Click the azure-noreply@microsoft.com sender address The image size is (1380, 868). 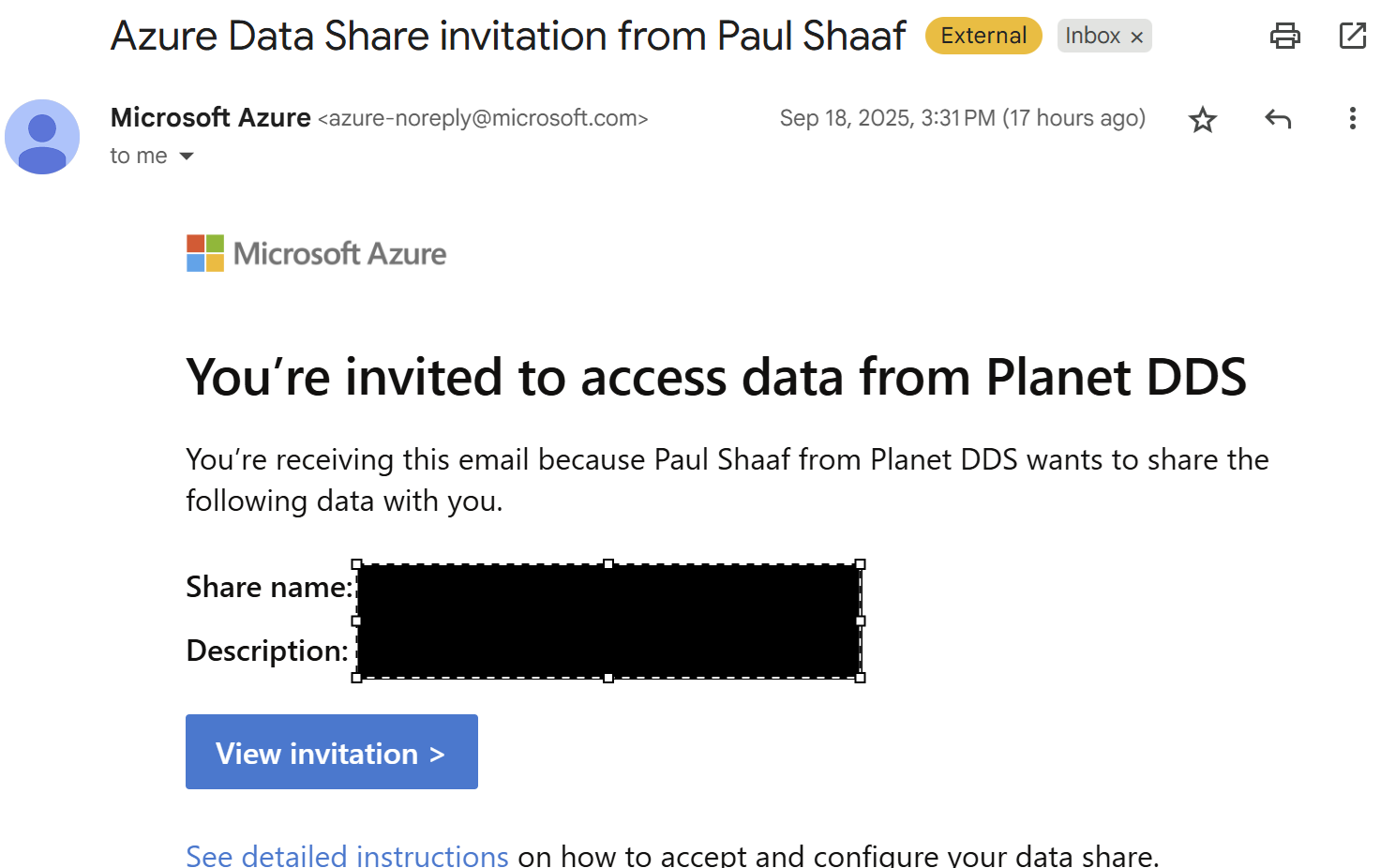click(483, 118)
